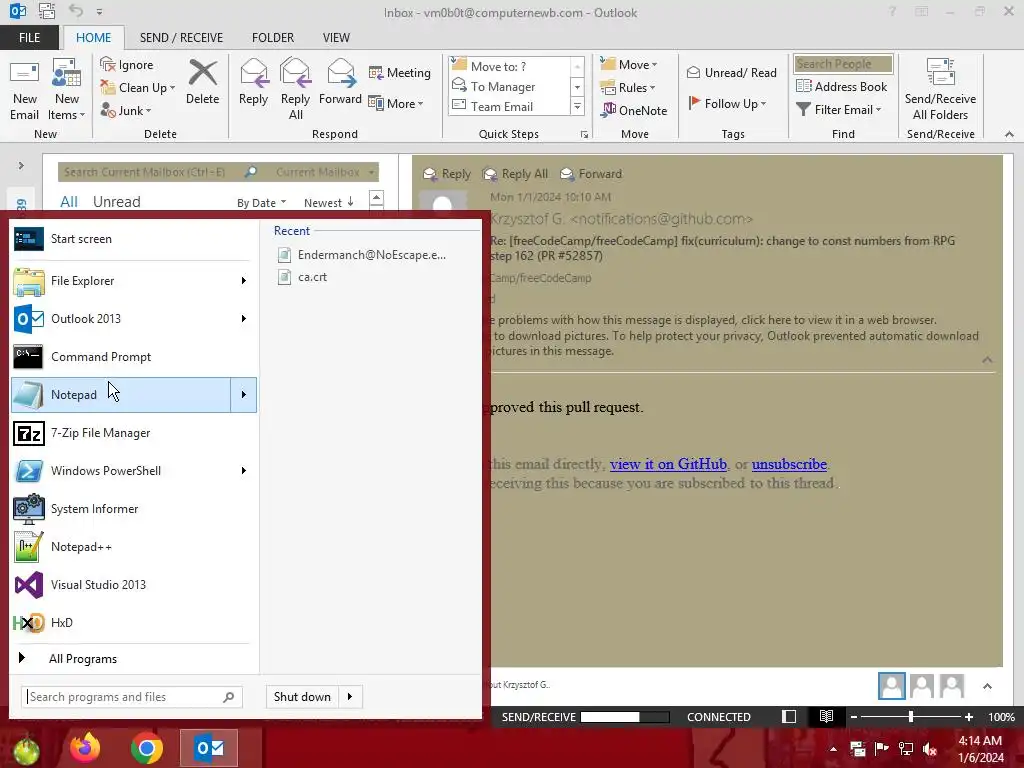1024x768 pixels.
Task: Select the To Manager quick step
Action: 510,86
